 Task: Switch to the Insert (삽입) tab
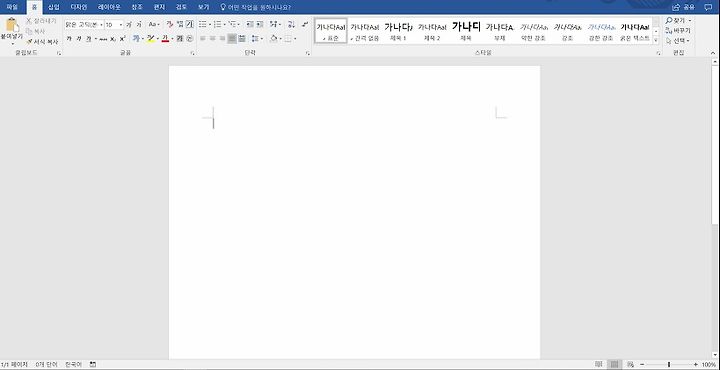(54, 7)
